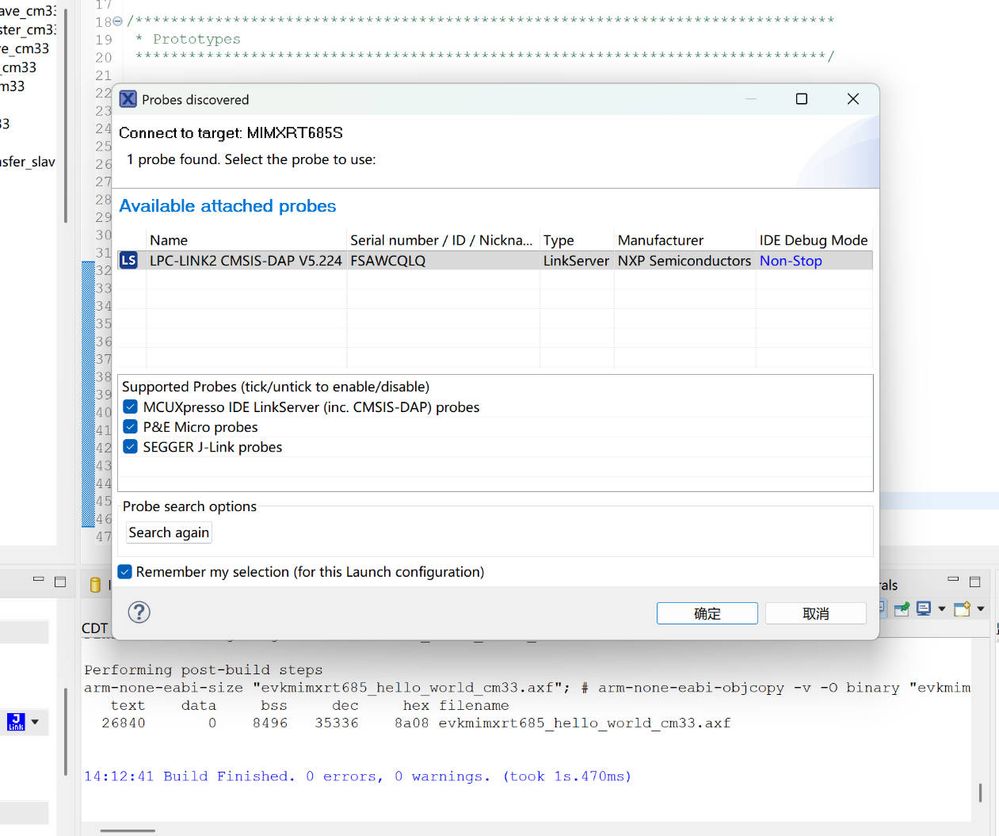
Task: Open the Non-Stop debug mode link
Action: coord(790,260)
